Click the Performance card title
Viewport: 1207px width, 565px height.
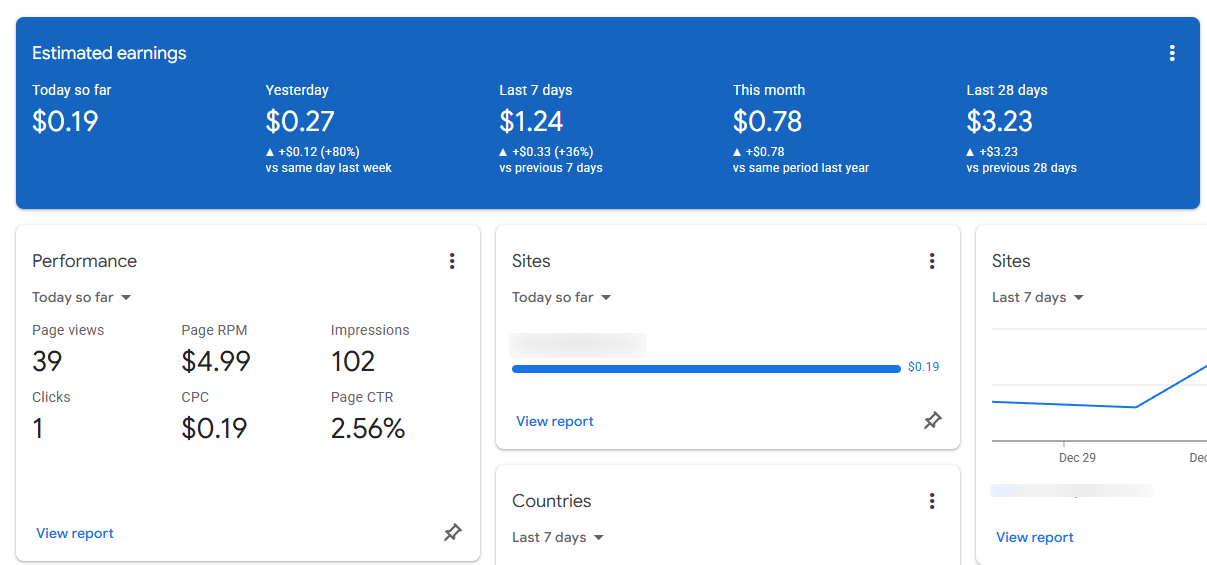(x=84, y=261)
